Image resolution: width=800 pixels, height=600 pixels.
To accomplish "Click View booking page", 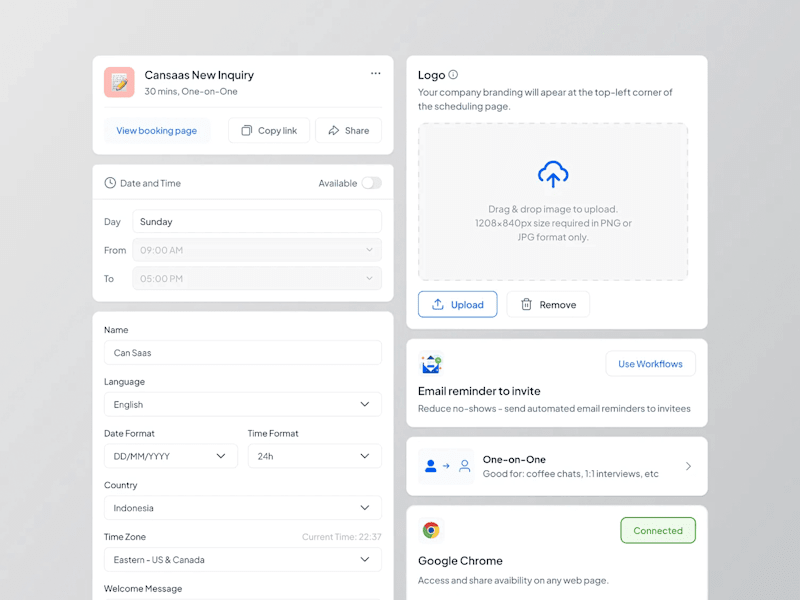I will point(157,131).
